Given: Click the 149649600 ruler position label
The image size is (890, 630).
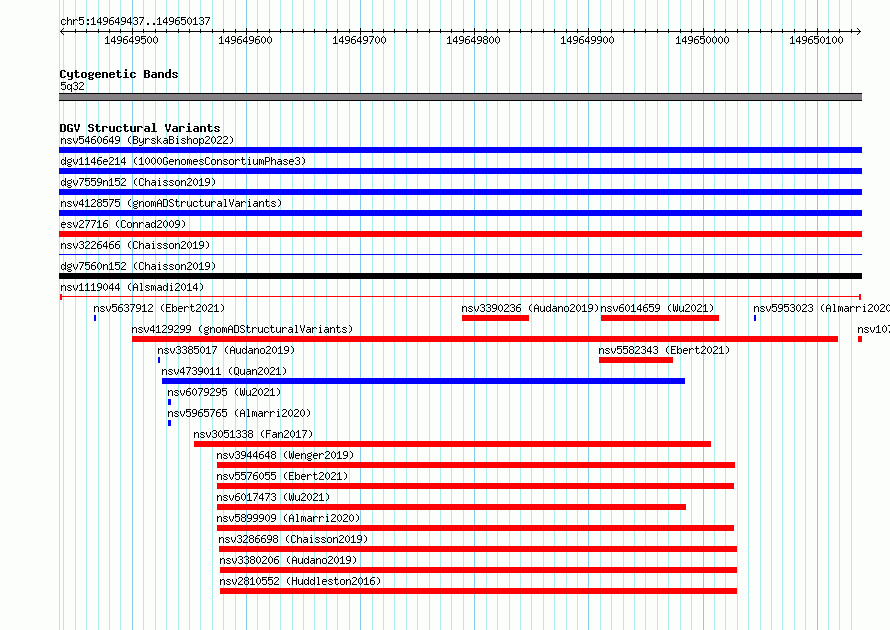Looking at the screenshot, I should tap(245, 40).
